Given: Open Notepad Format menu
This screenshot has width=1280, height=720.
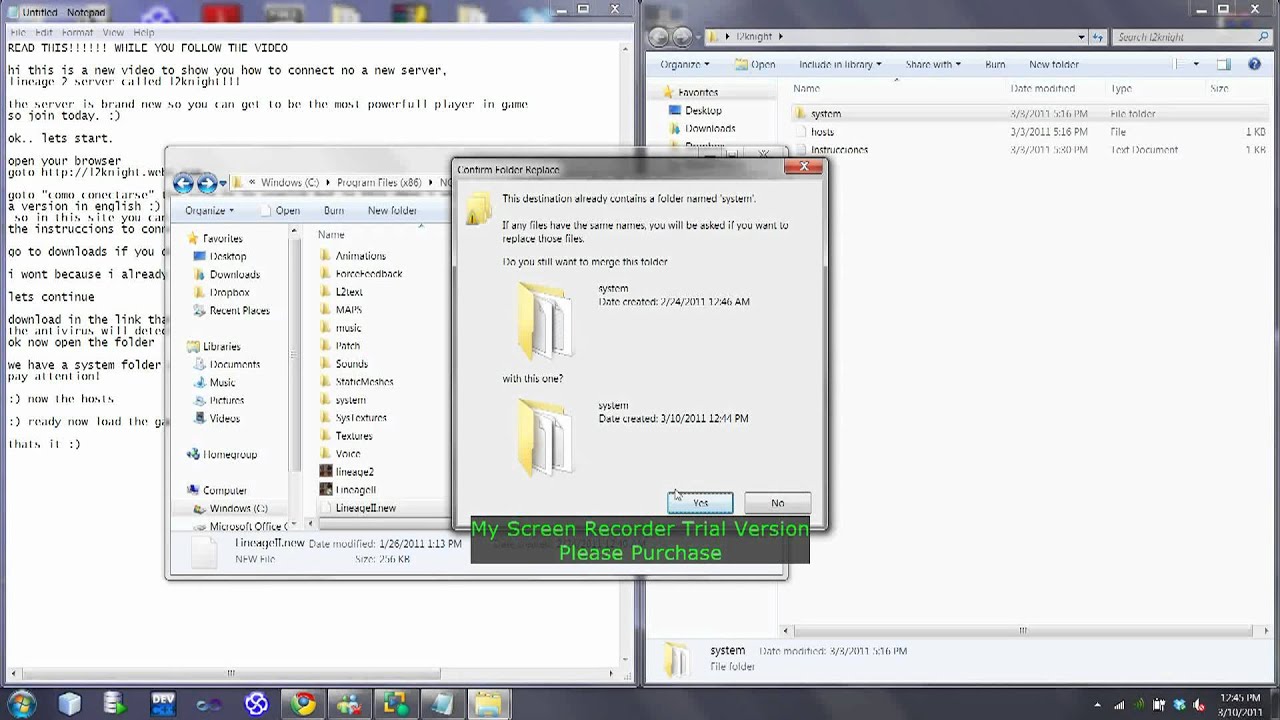Looking at the screenshot, I should pos(77,33).
